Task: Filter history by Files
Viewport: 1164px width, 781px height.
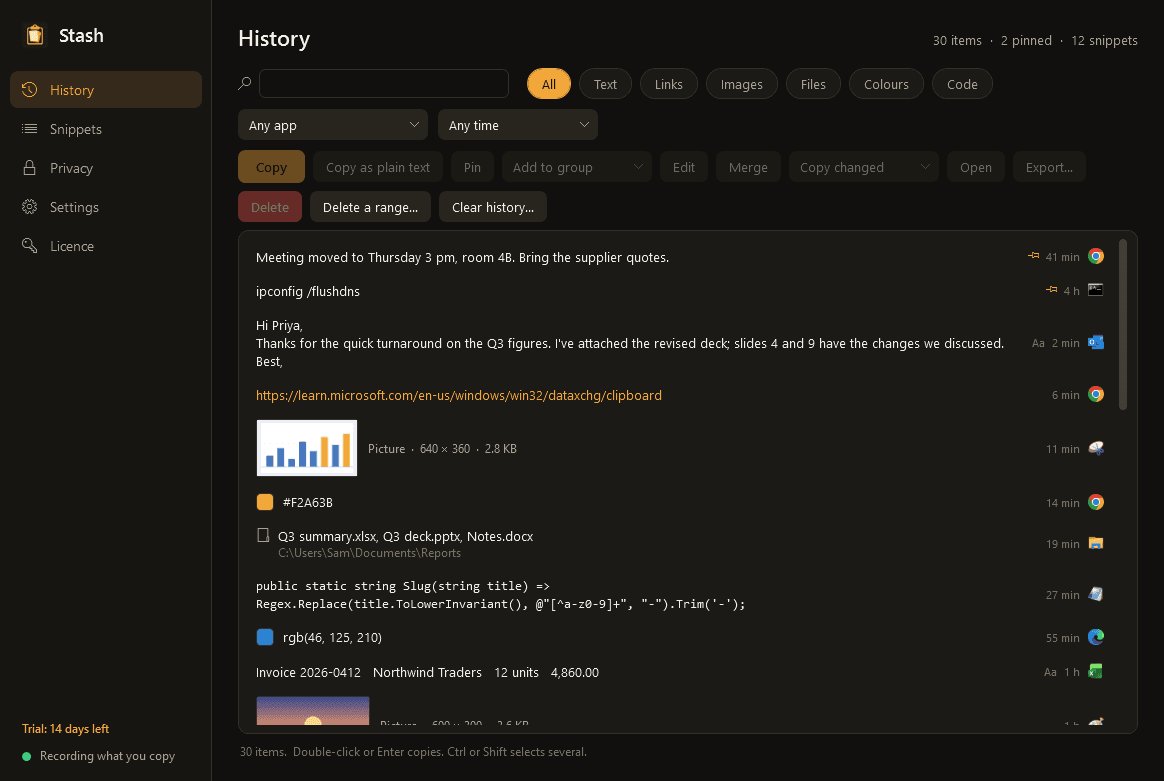Action: pyautogui.click(x=813, y=84)
